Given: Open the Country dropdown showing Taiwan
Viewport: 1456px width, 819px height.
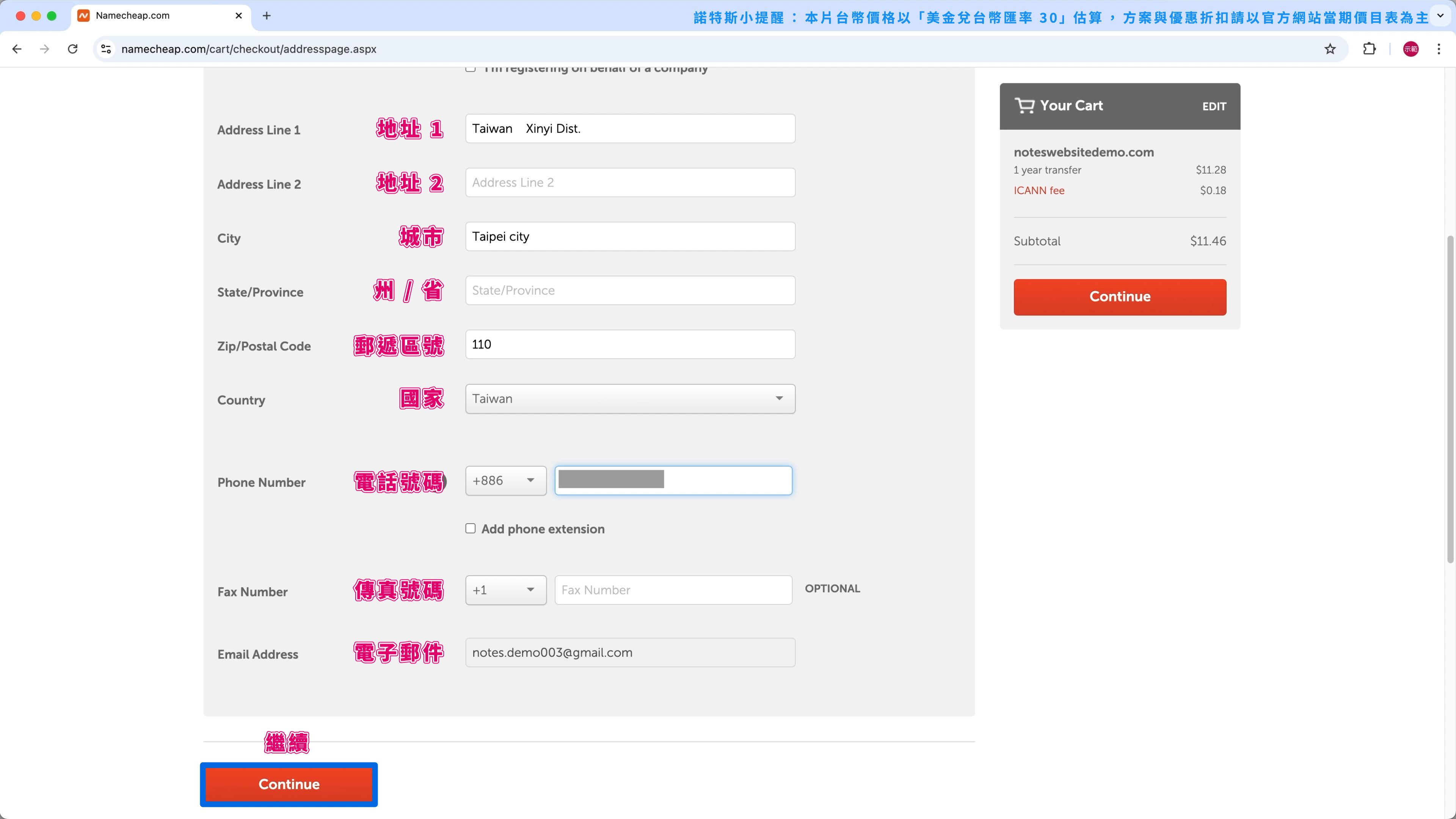Looking at the screenshot, I should point(630,399).
